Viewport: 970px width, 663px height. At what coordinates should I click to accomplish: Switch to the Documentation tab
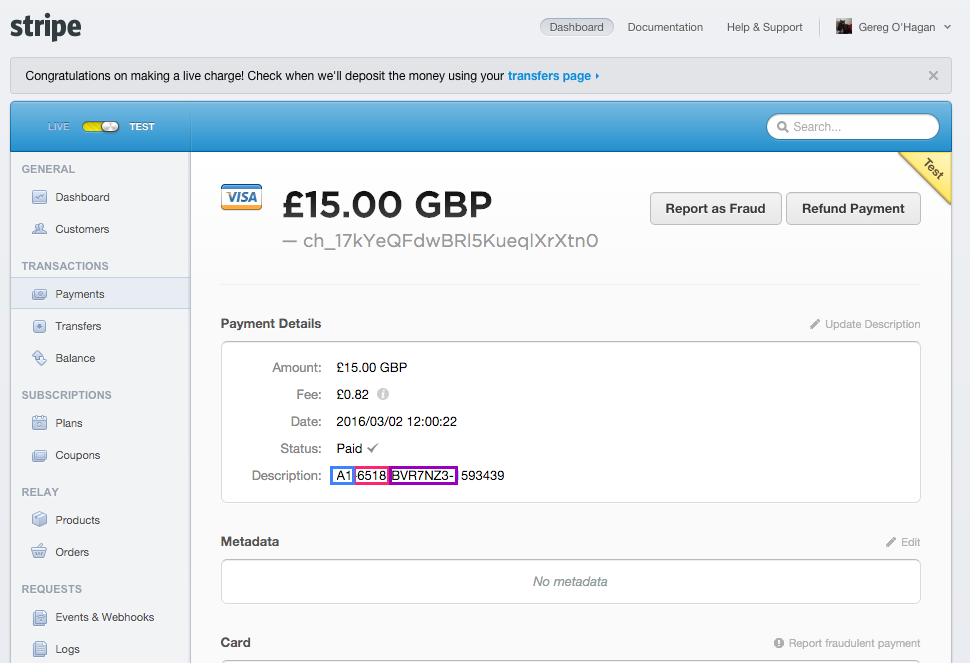tap(665, 27)
